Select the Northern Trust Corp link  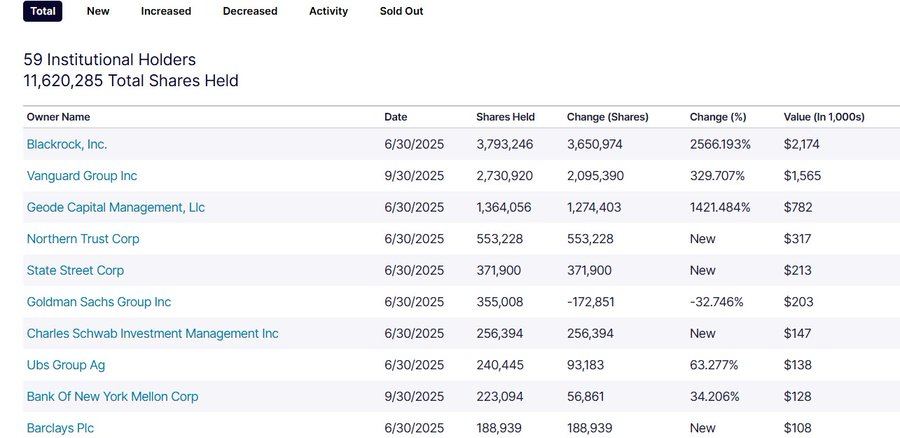(x=83, y=239)
